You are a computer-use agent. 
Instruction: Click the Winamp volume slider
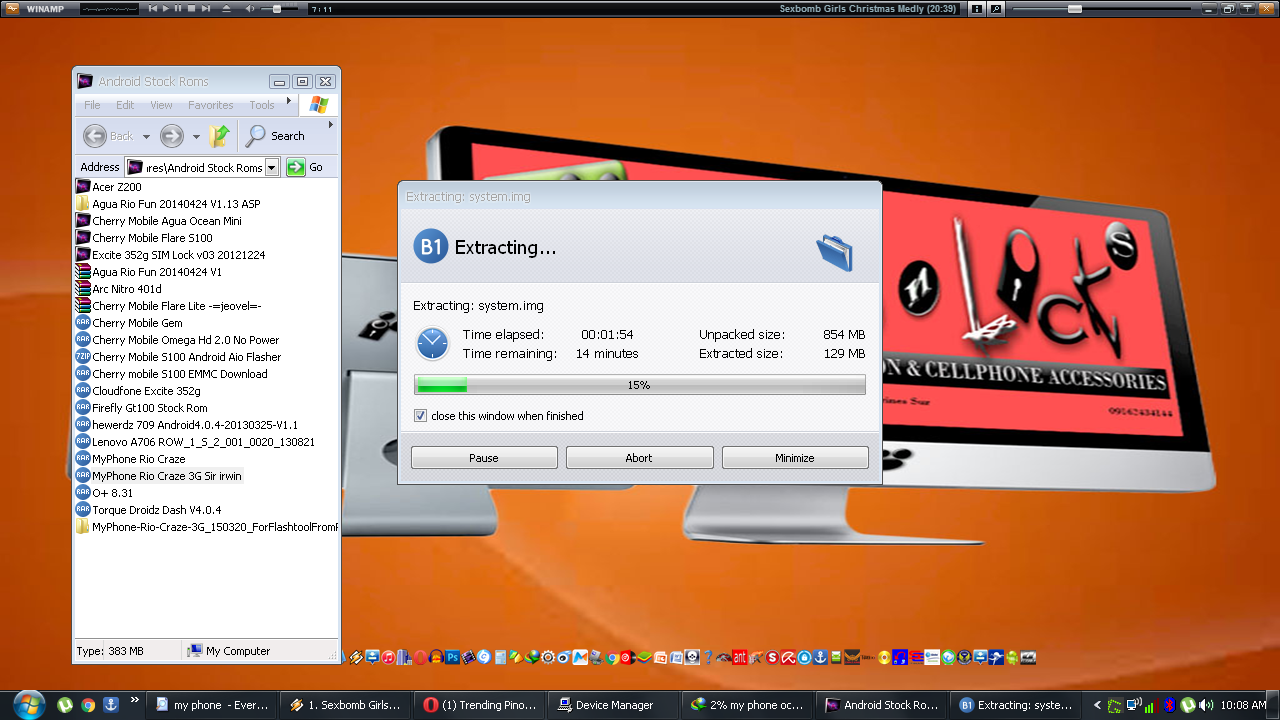278,8
